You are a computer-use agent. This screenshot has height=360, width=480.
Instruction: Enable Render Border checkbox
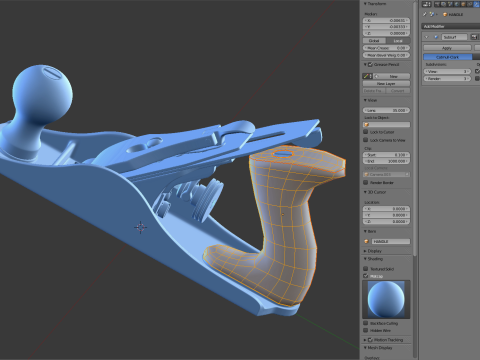366,182
